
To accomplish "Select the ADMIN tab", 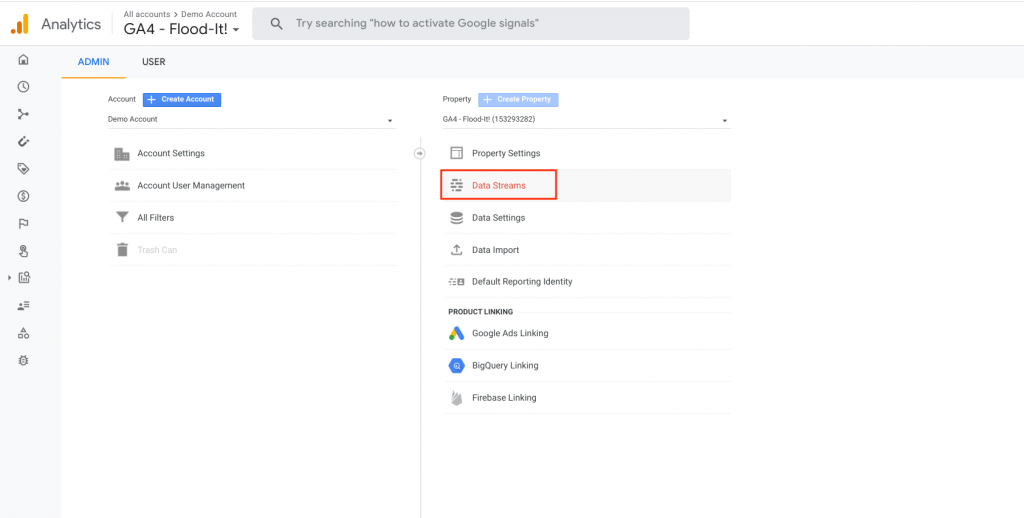I will (x=93, y=62).
